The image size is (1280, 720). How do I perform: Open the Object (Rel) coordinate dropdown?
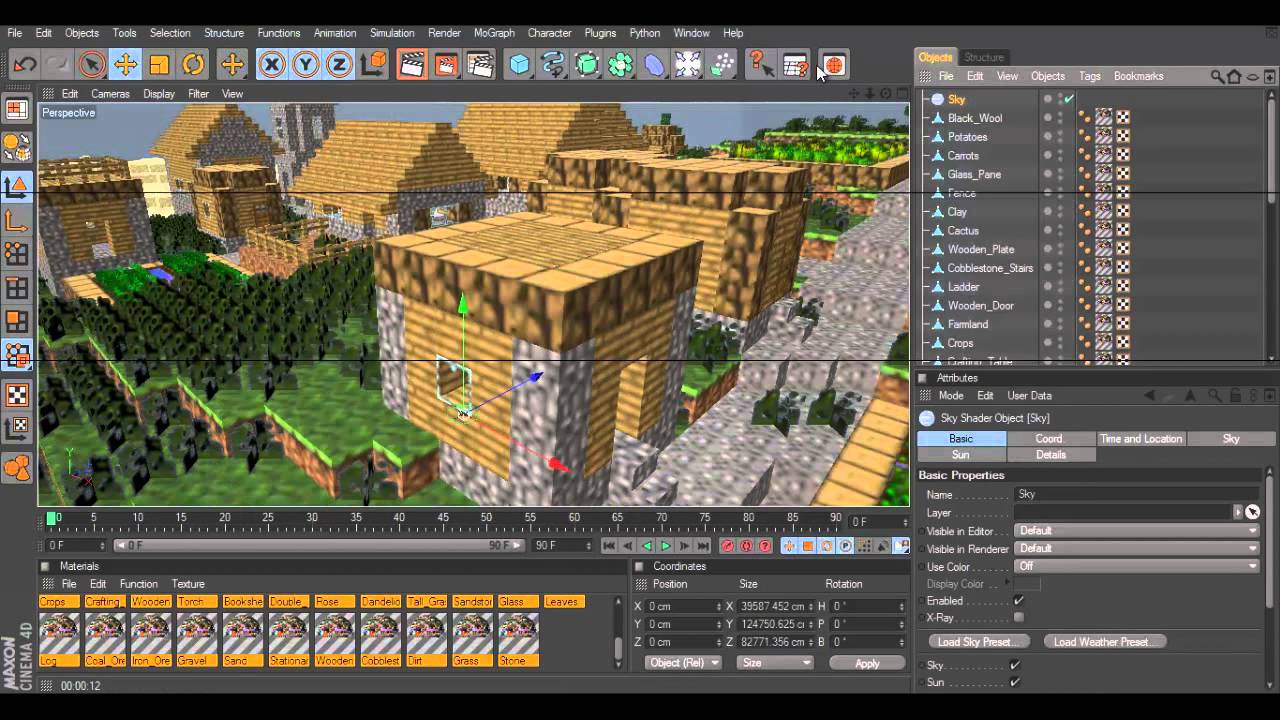pos(684,663)
